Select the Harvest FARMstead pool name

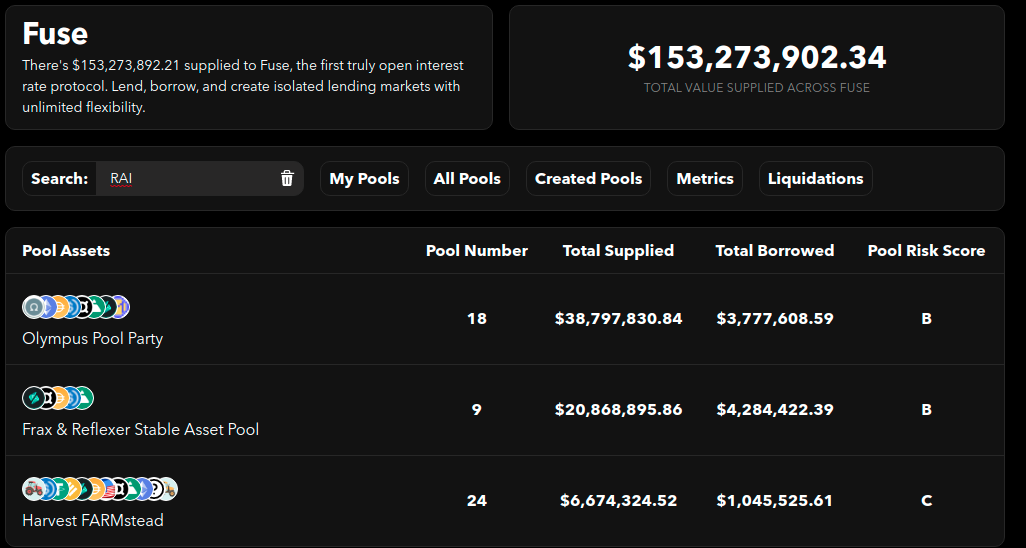coord(92,520)
